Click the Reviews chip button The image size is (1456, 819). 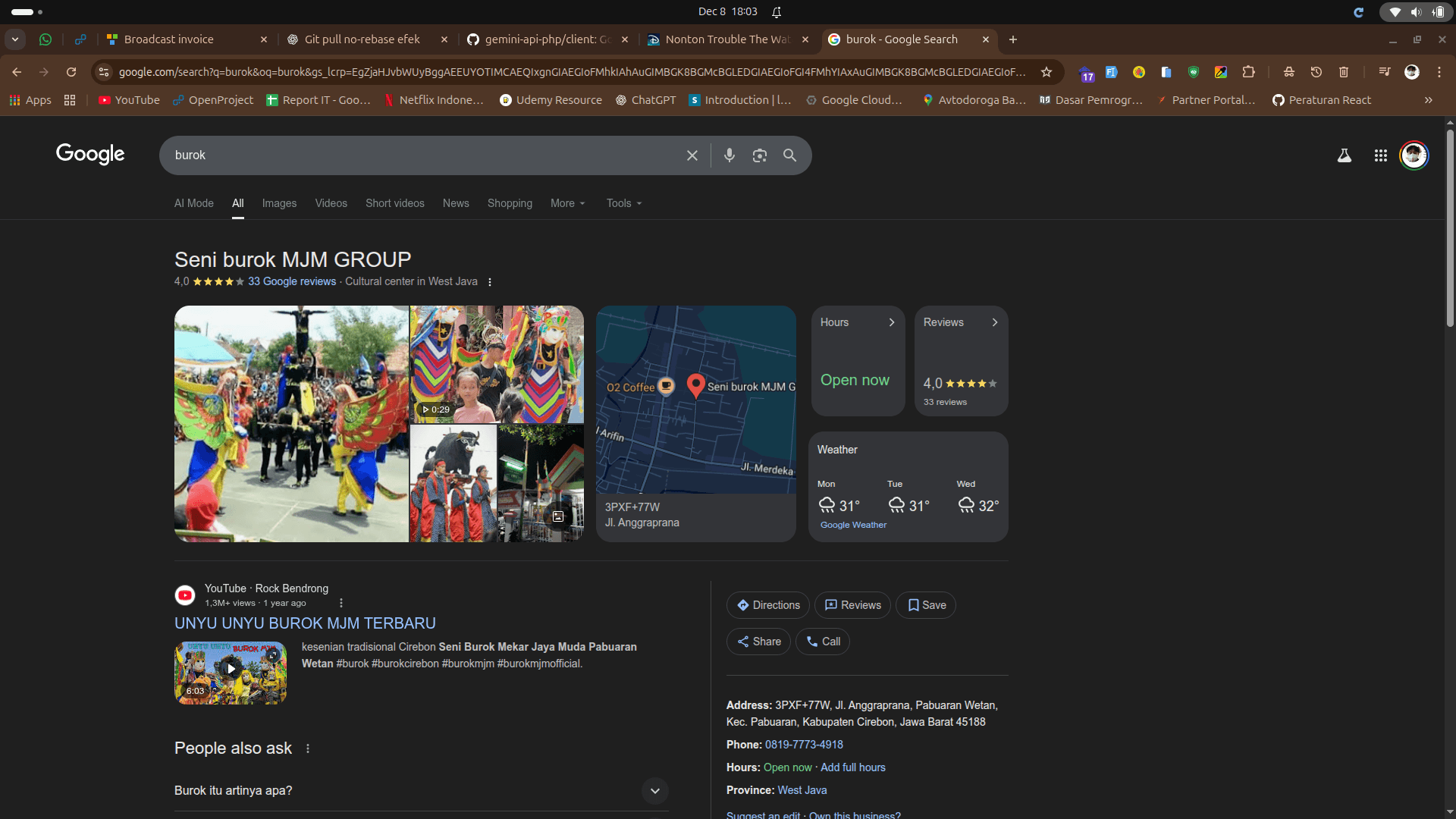pyautogui.click(x=852, y=605)
